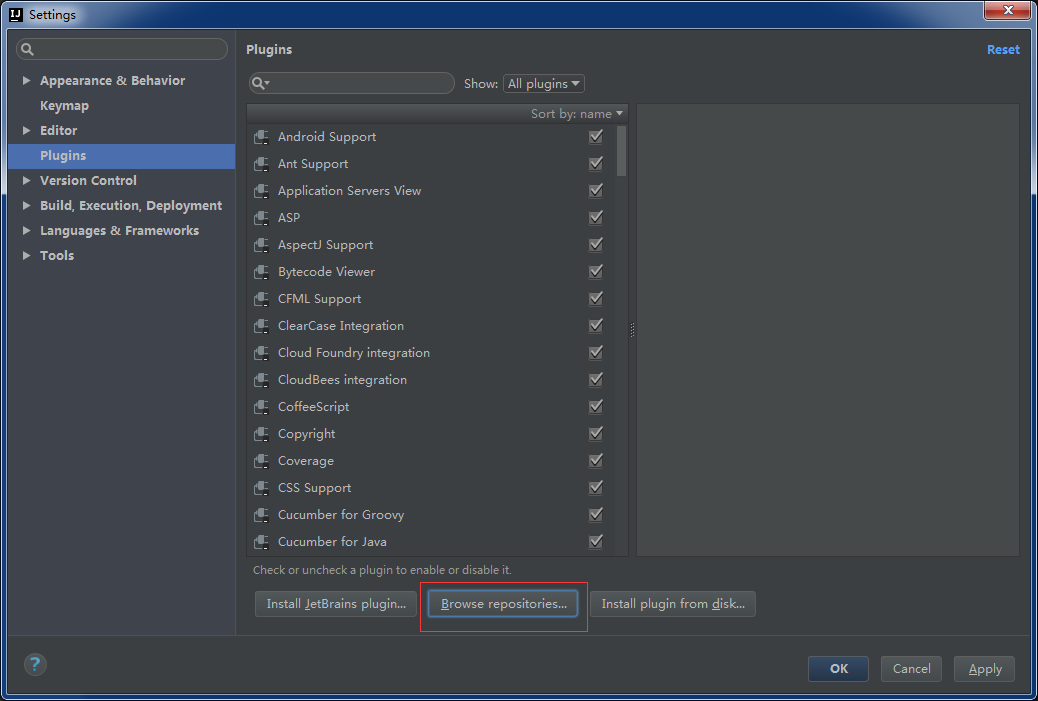Screen dimensions: 1038x701
Task: Disable the AspectJ Support checkbox
Action: coord(596,244)
